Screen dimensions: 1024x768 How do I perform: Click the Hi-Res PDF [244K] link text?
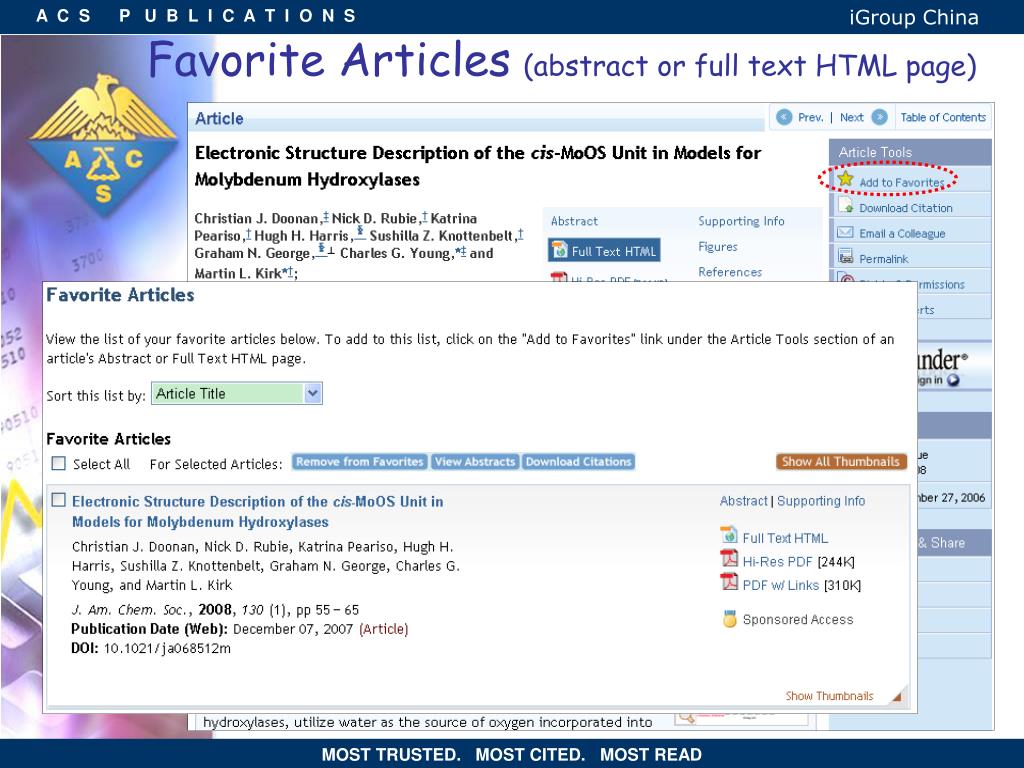798,562
